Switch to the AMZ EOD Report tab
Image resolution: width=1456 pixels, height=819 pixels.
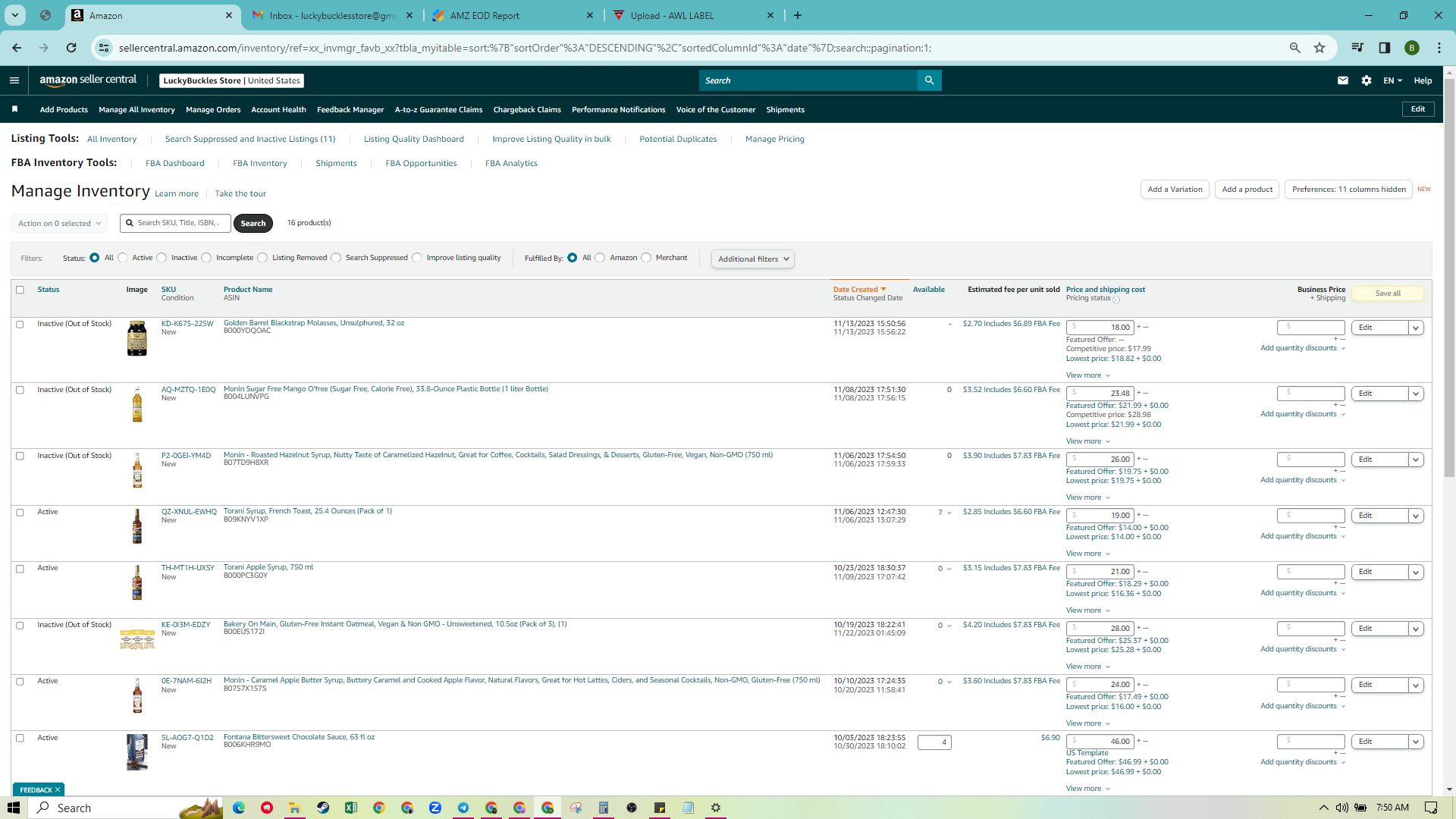513,15
